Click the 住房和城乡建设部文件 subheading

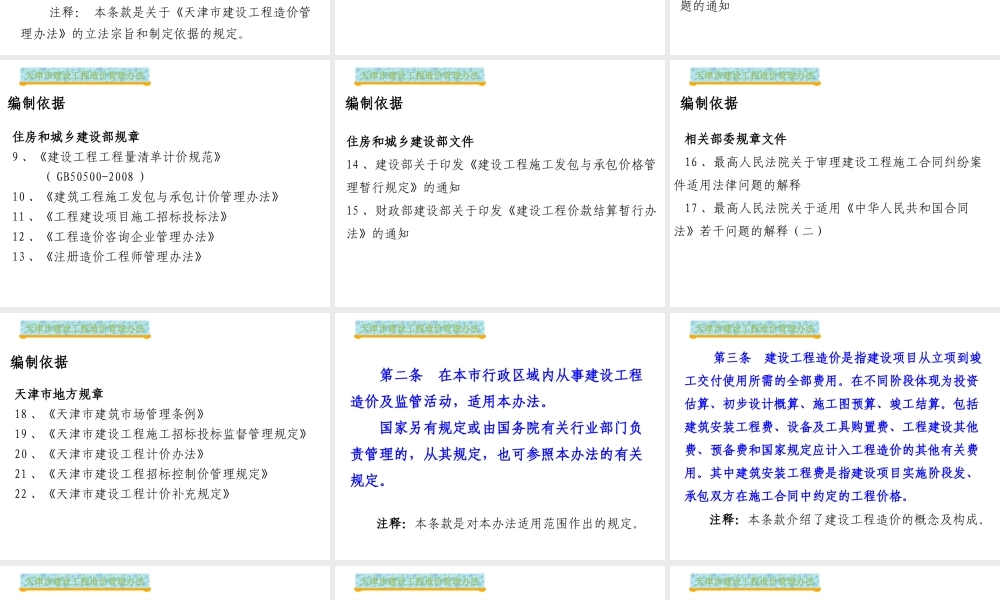pos(410,142)
